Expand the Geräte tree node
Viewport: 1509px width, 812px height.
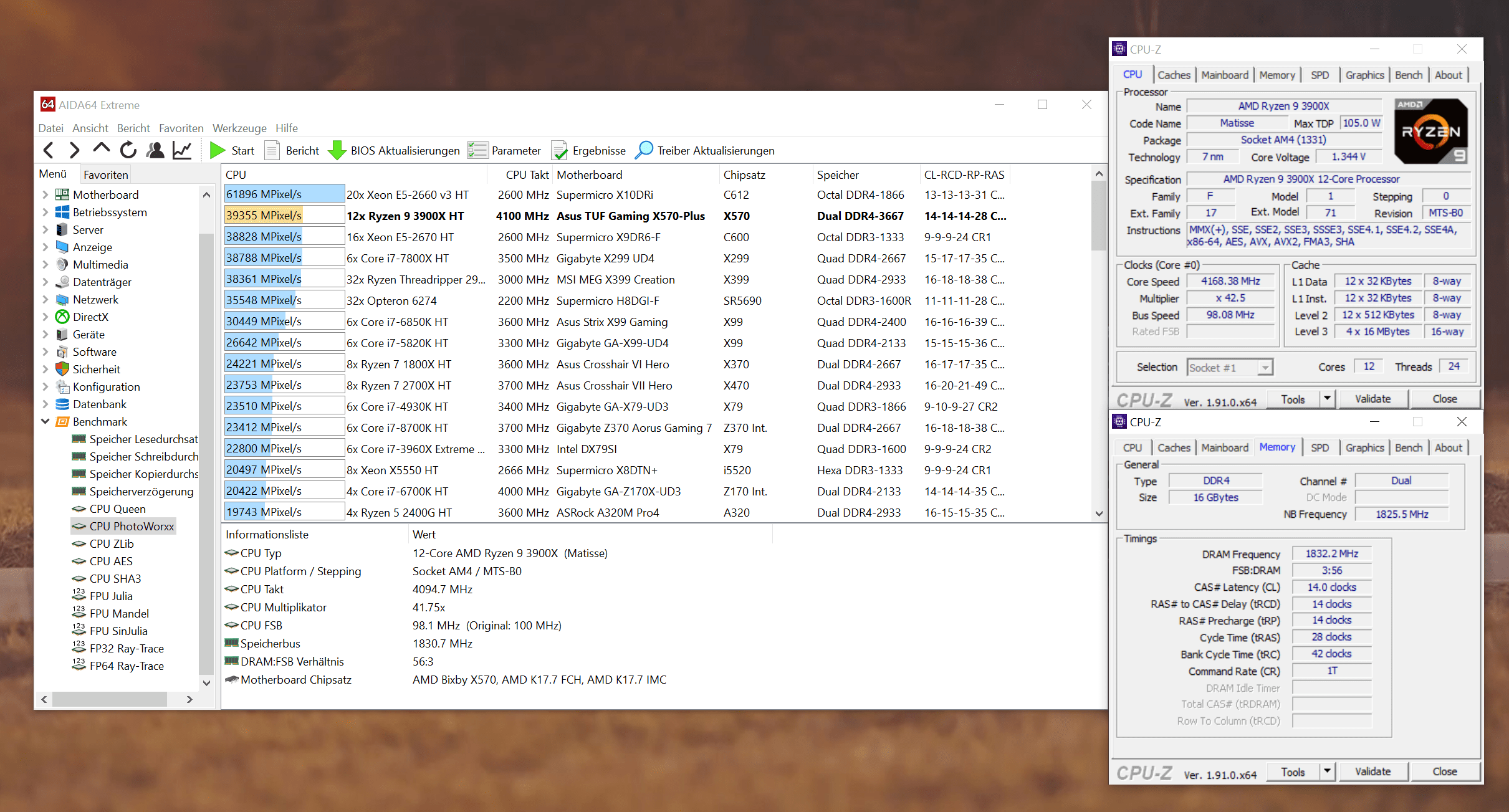(x=45, y=334)
